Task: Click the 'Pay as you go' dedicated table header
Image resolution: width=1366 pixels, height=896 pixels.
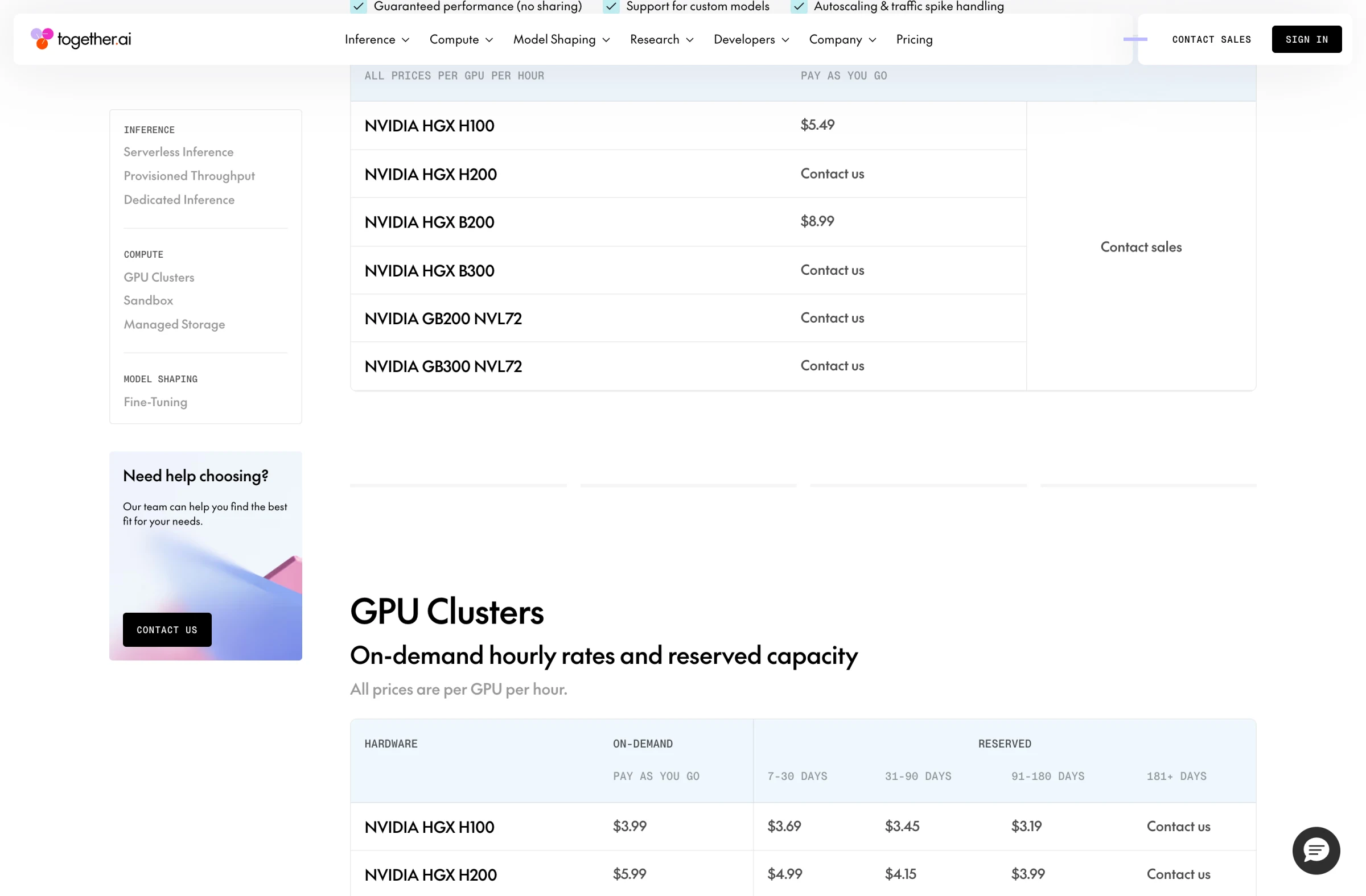Action: click(844, 76)
